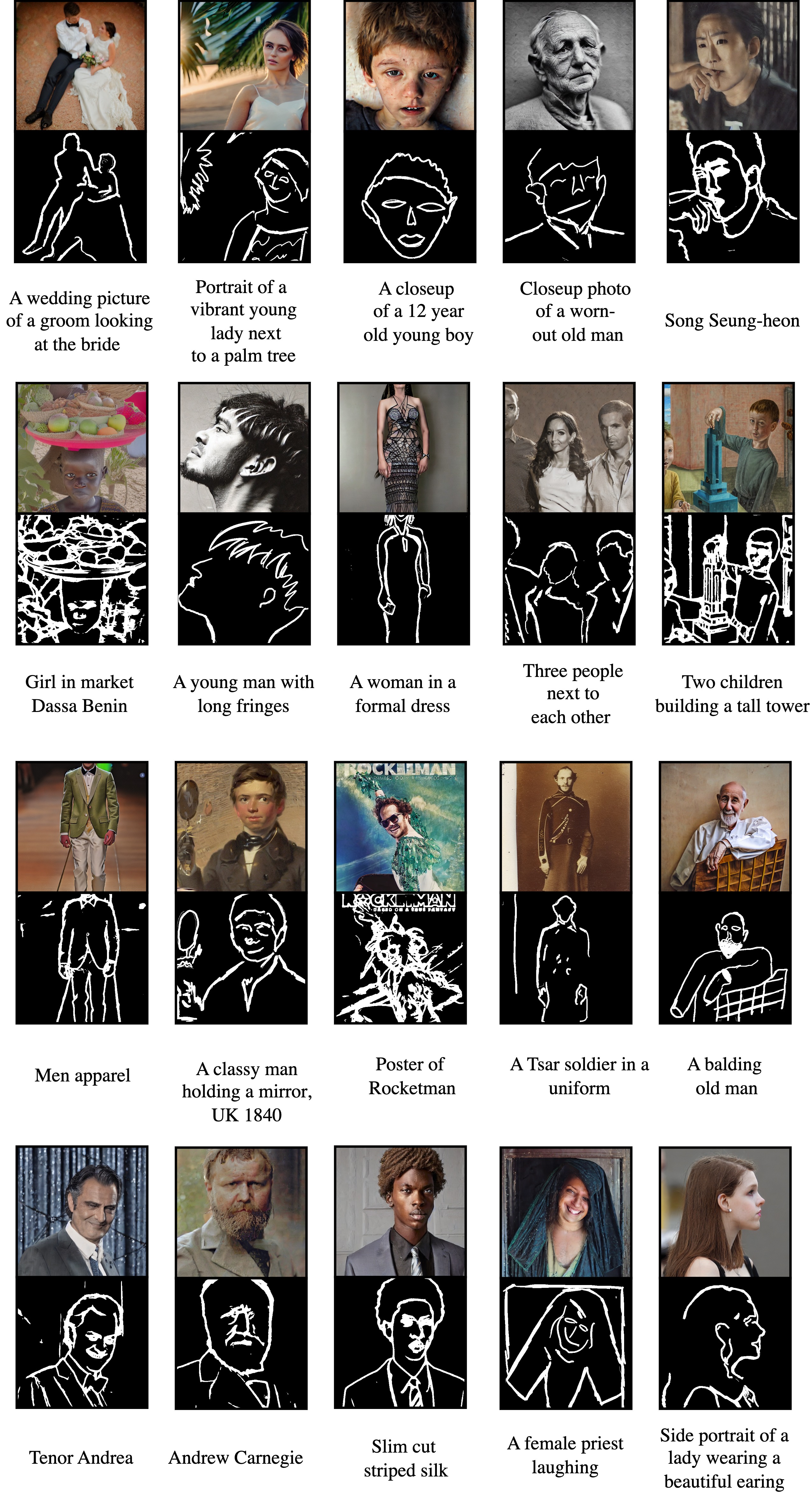The width and height of the screenshot is (812, 1494).
Task: Click the wedding groom and bride photo
Action: [80, 65]
